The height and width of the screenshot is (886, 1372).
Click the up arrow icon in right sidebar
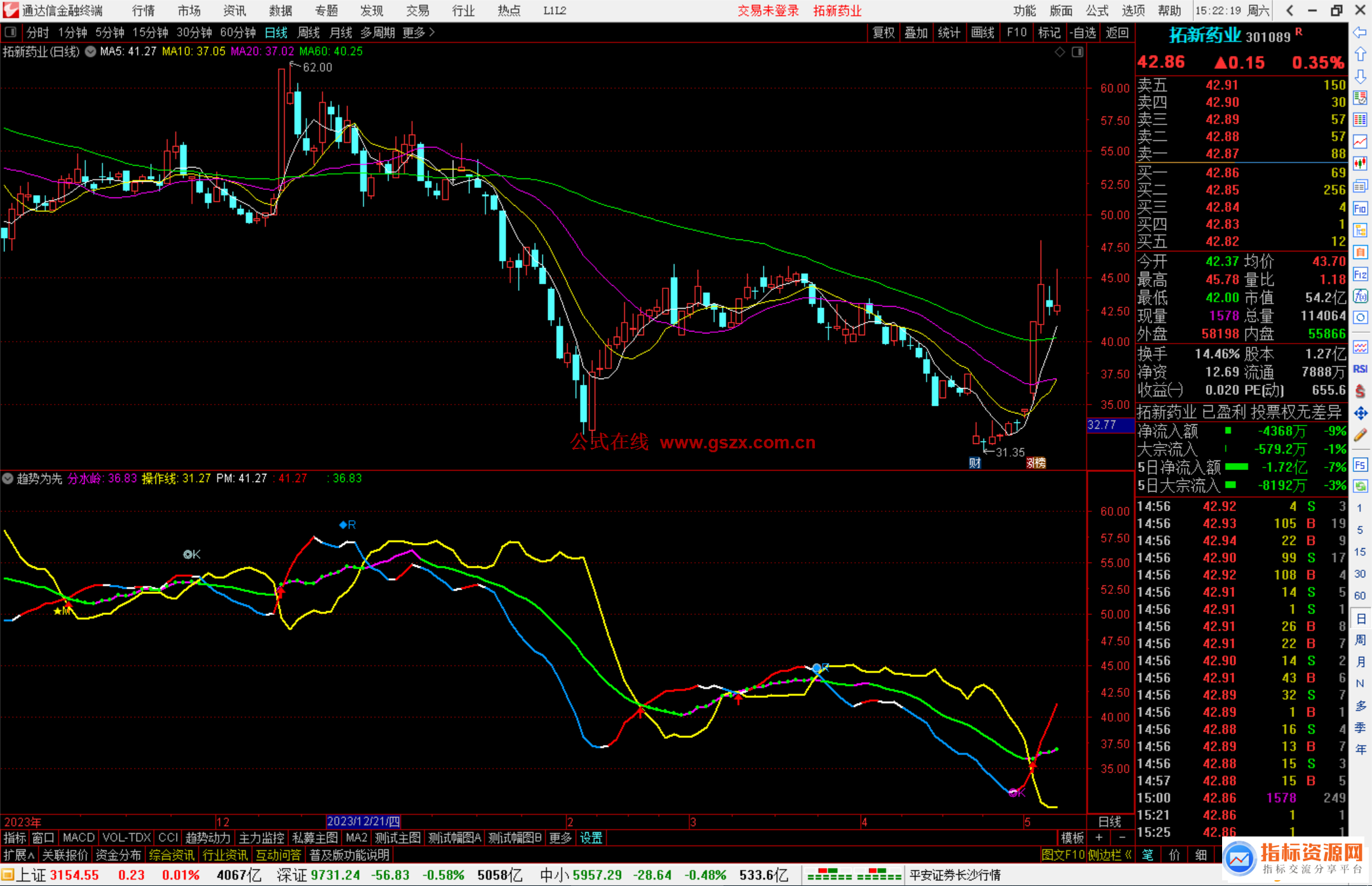click(1360, 55)
